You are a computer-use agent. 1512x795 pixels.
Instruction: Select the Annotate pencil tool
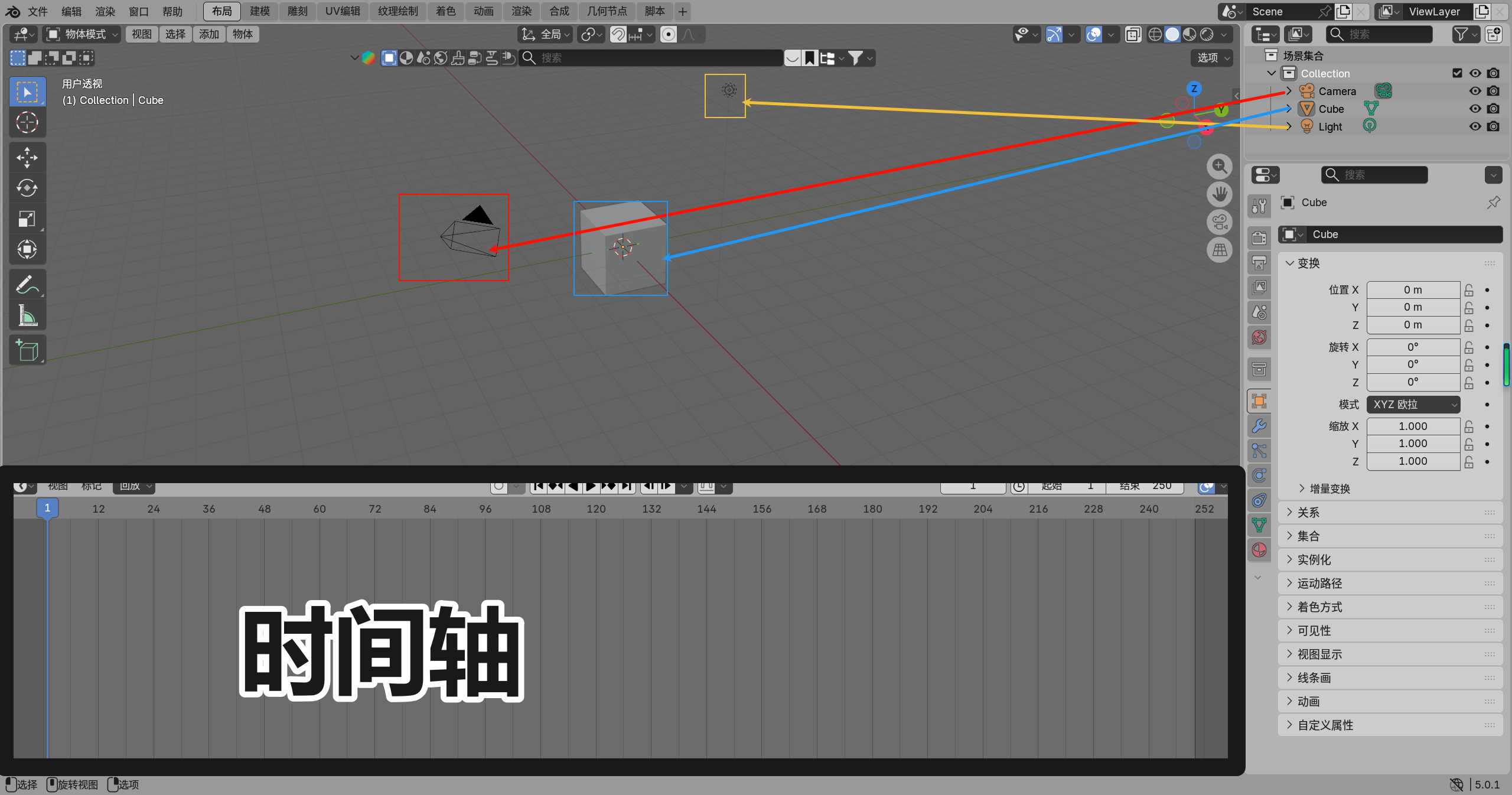pyautogui.click(x=27, y=285)
